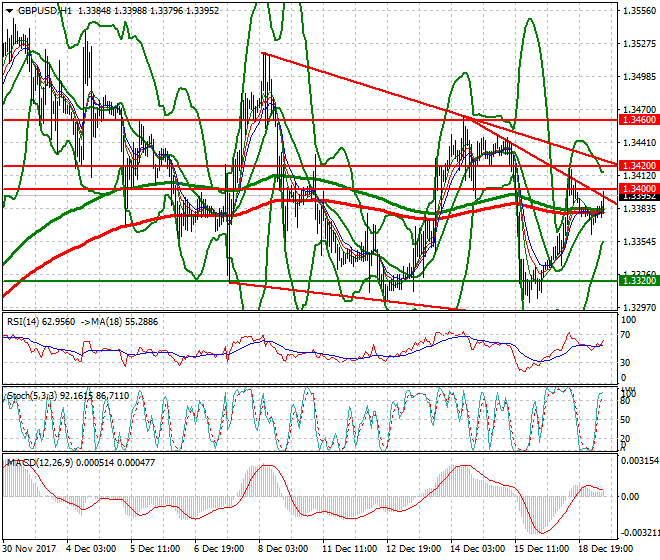Select the 1.34200 red price level label
Image resolution: width=660 pixels, height=560 pixels.
tap(639, 165)
